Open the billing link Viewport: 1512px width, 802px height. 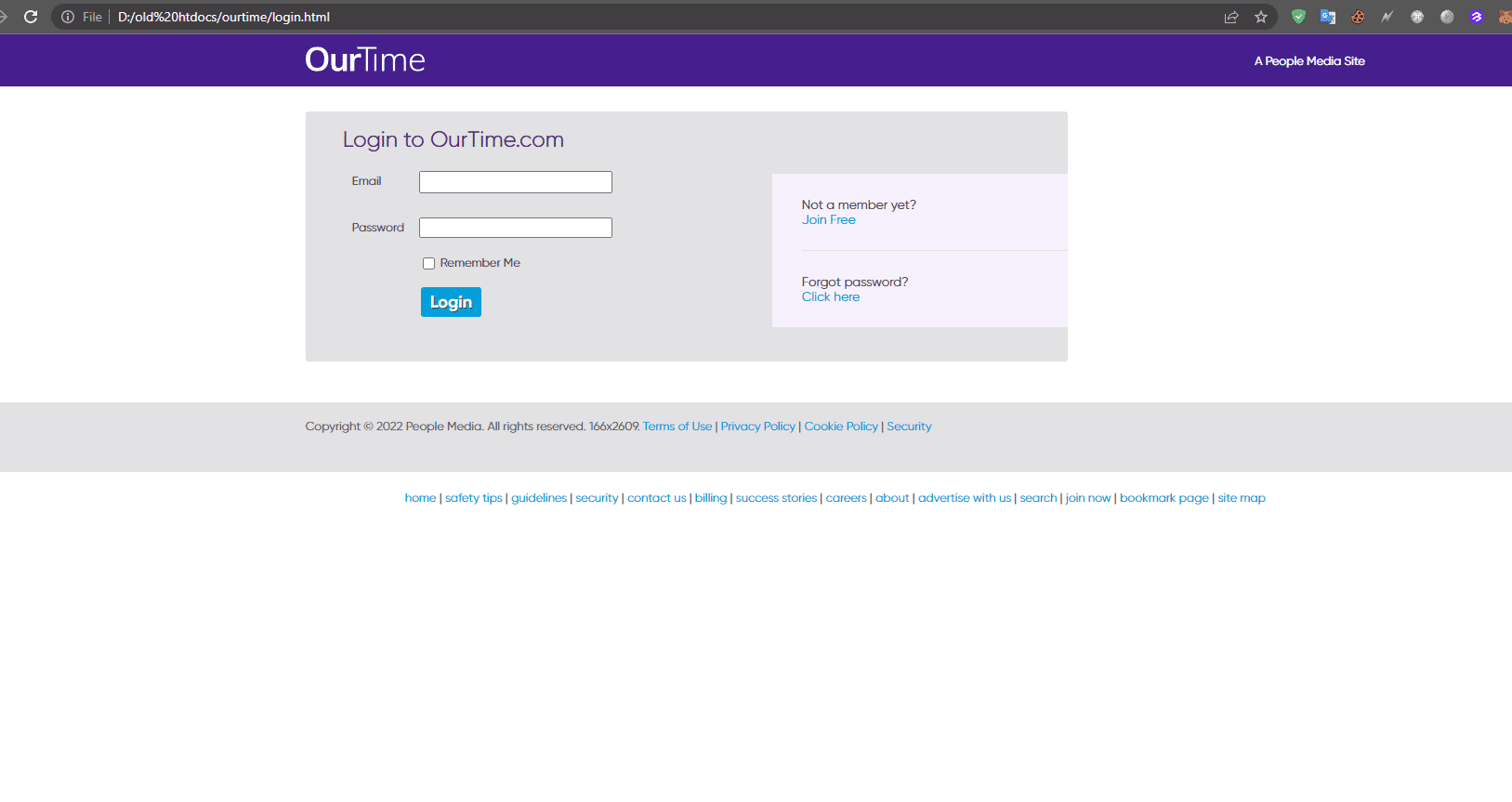tap(711, 498)
